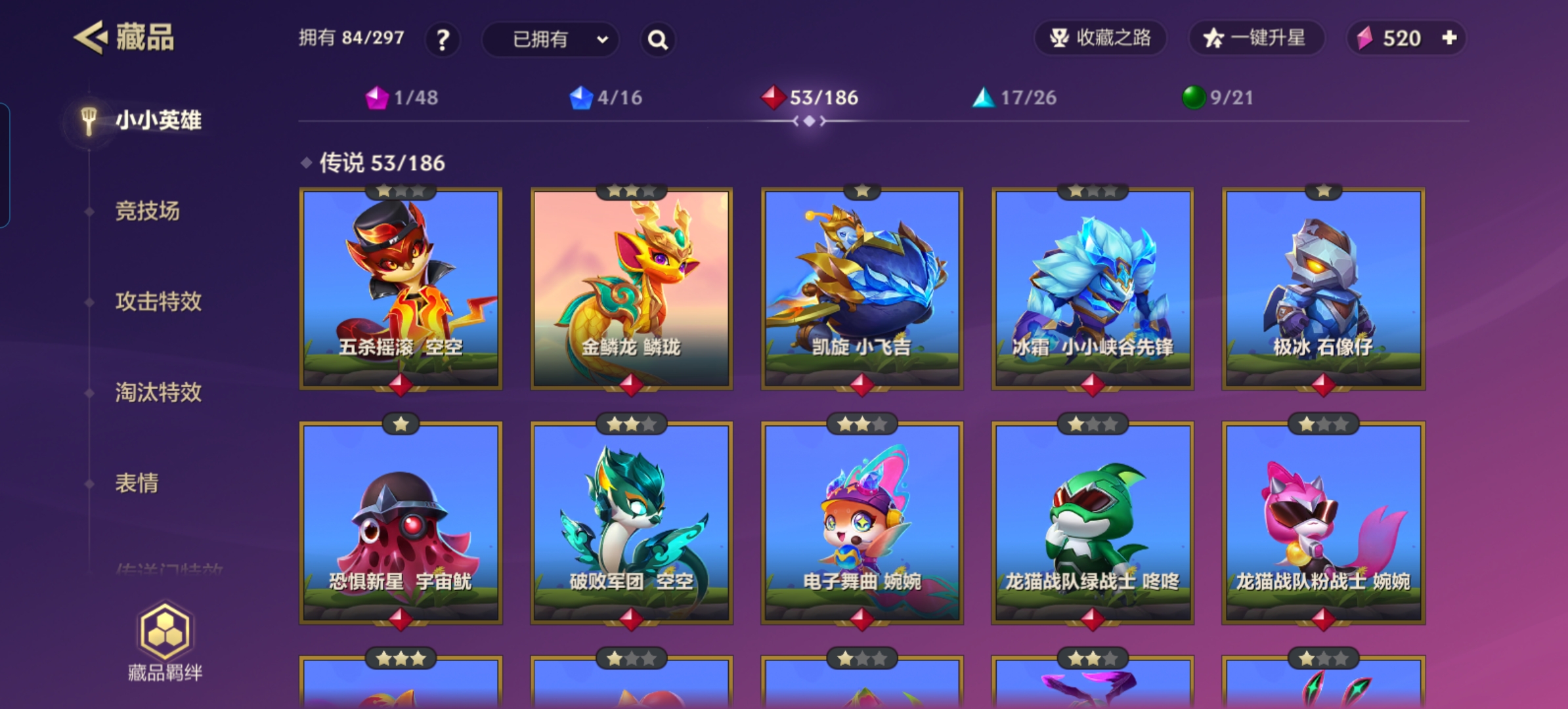Click the 收藏之路 button
This screenshot has width=1568, height=709.
1100,37
